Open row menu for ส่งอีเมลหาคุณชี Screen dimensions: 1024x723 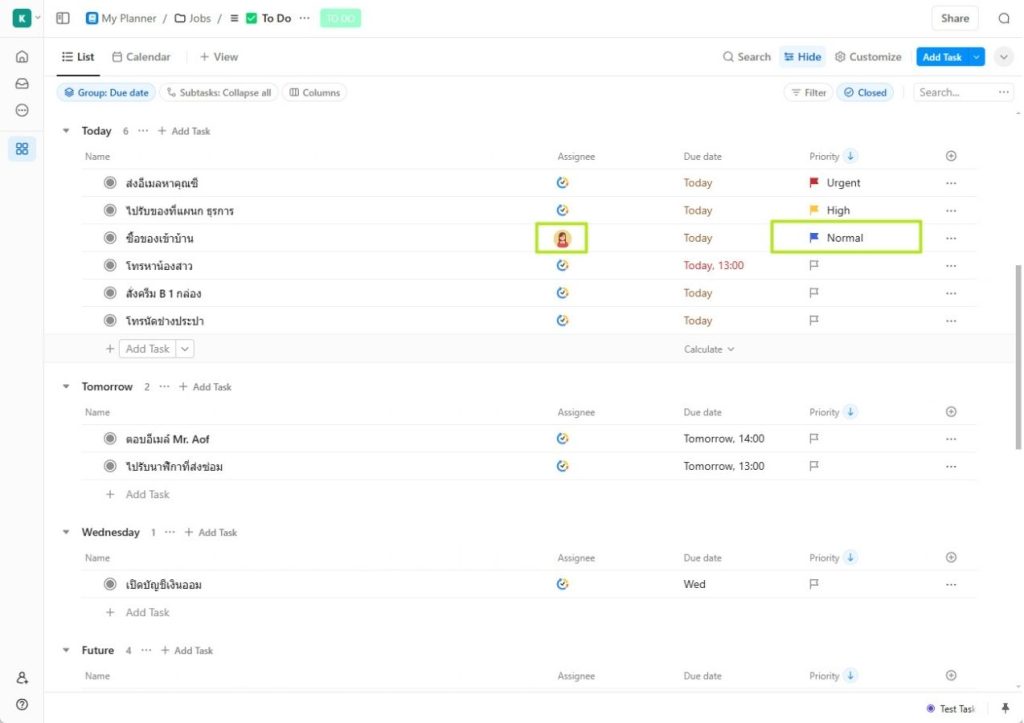951,184
